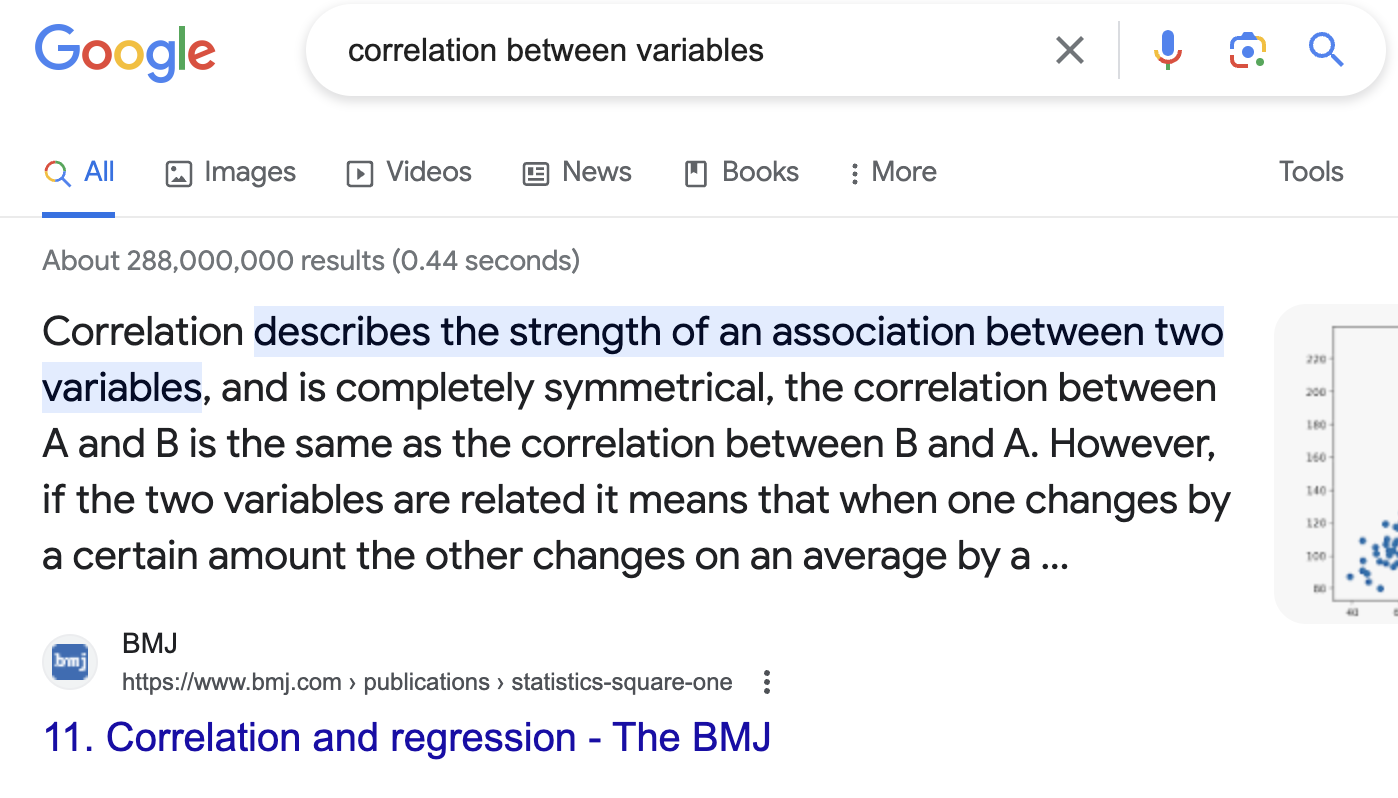Open three-dot options beside BMJ result

(767, 683)
